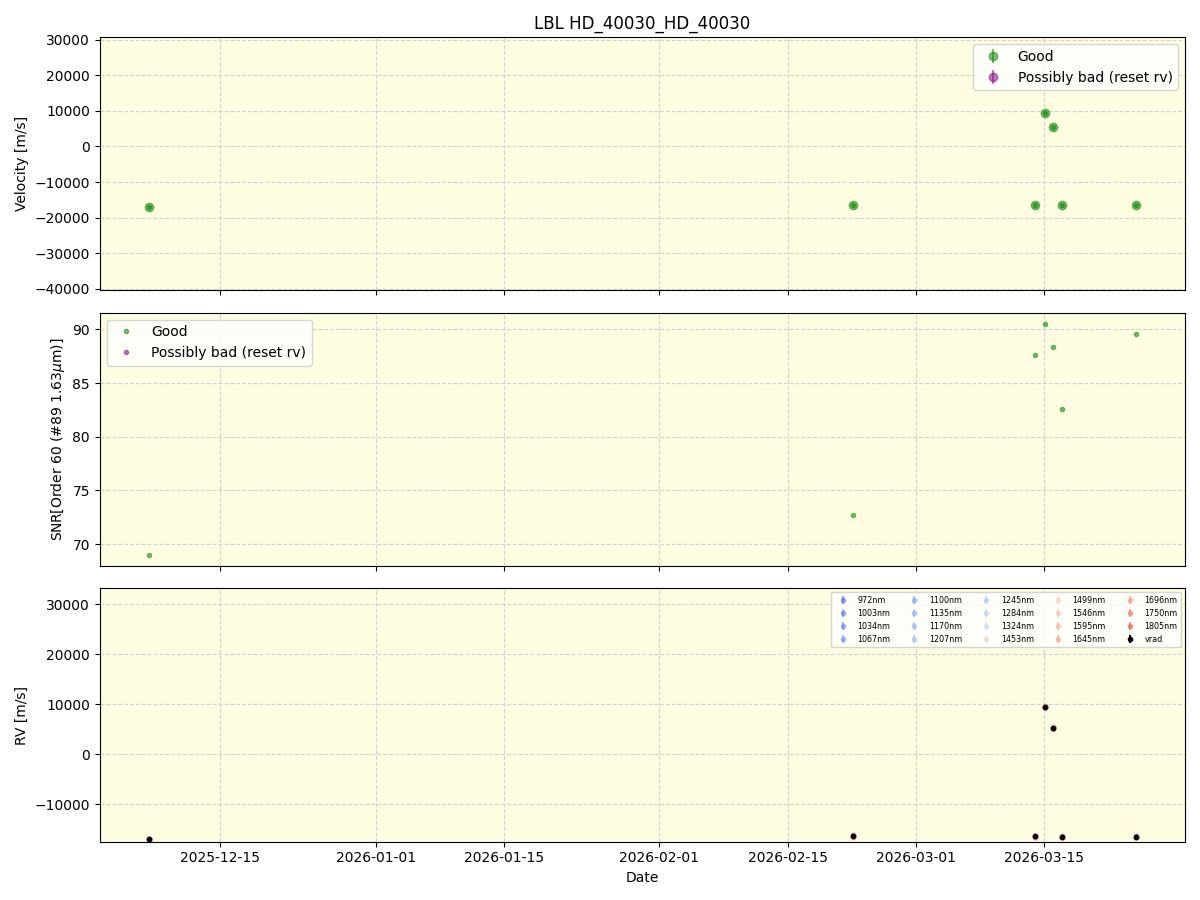1200x900 pixels.
Task: Select the black vrad legend marker
Action: coord(1130,639)
